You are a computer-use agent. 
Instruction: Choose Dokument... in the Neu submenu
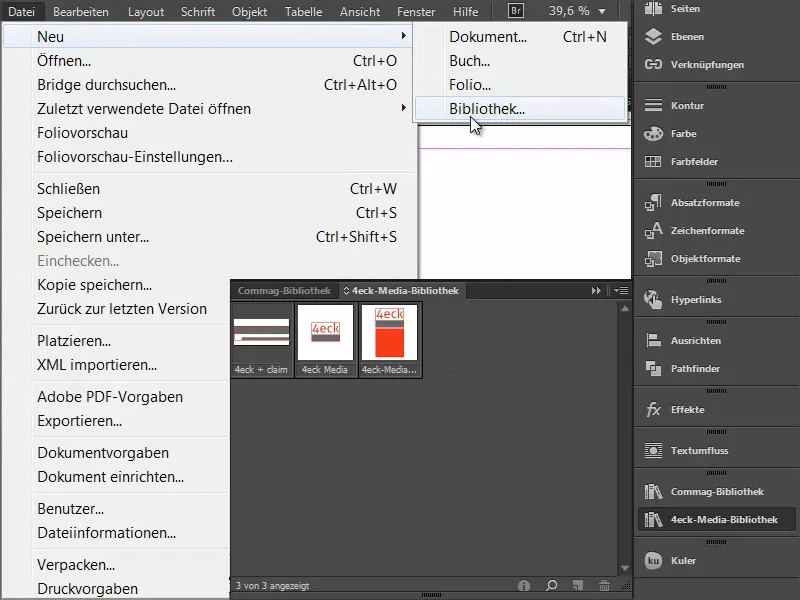[x=520, y=37]
